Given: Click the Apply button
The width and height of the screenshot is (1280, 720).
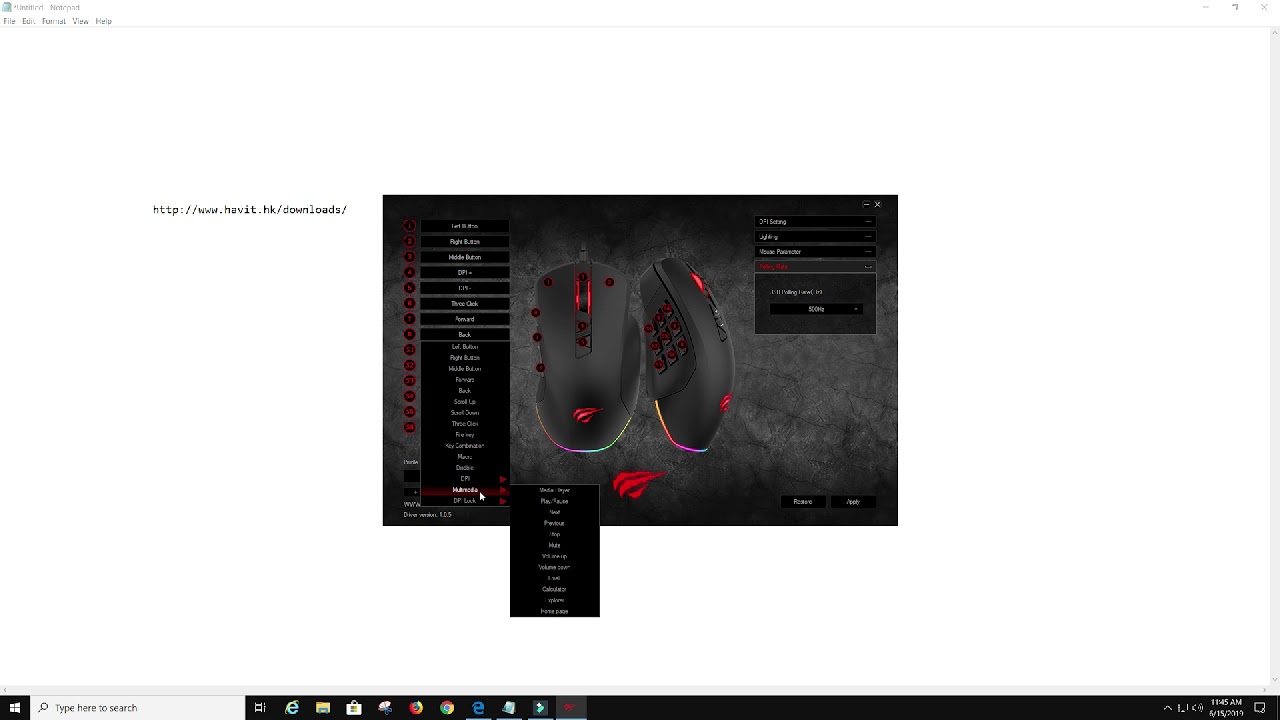Looking at the screenshot, I should pos(853,502).
